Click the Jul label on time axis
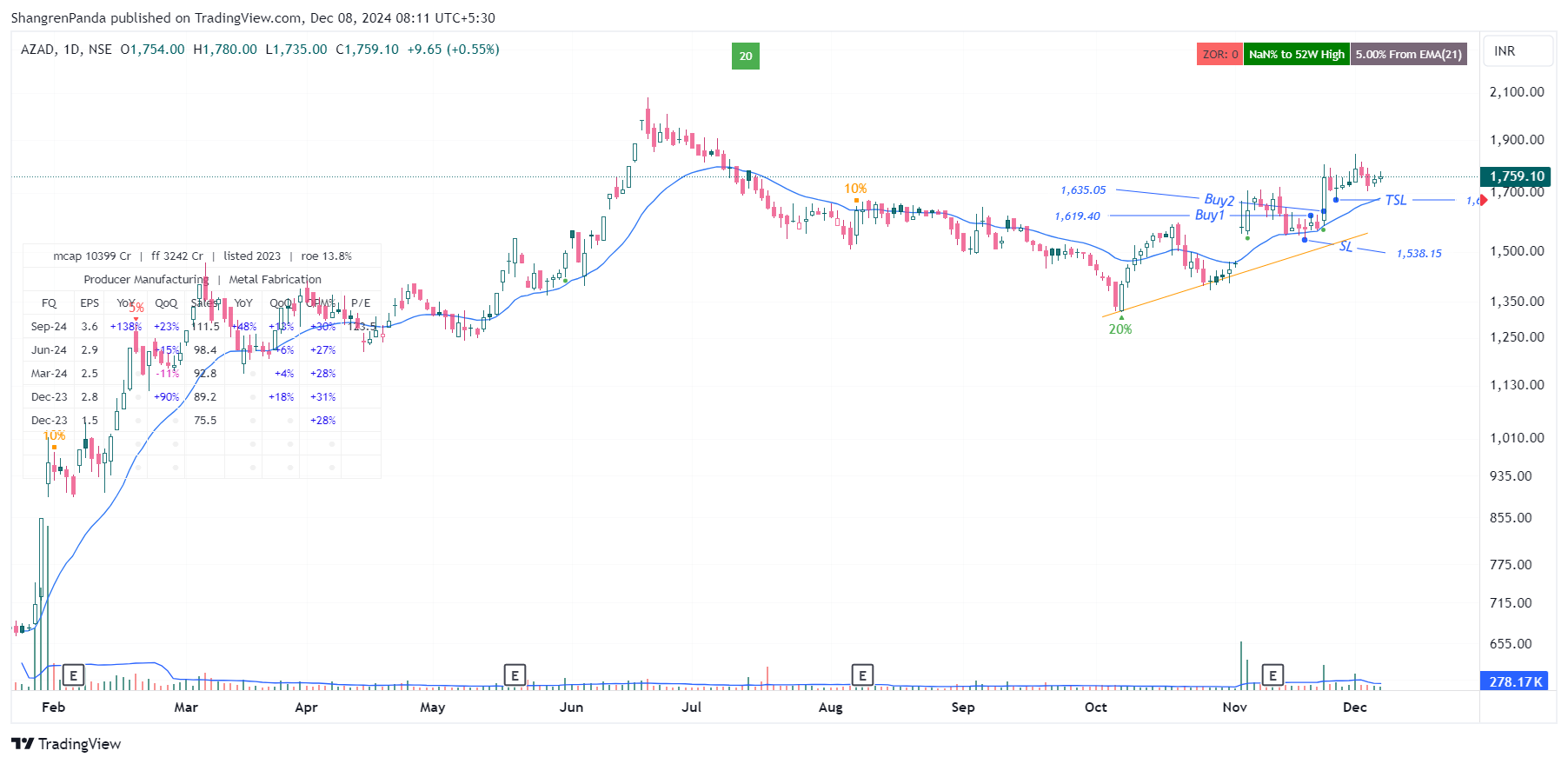 [x=692, y=708]
